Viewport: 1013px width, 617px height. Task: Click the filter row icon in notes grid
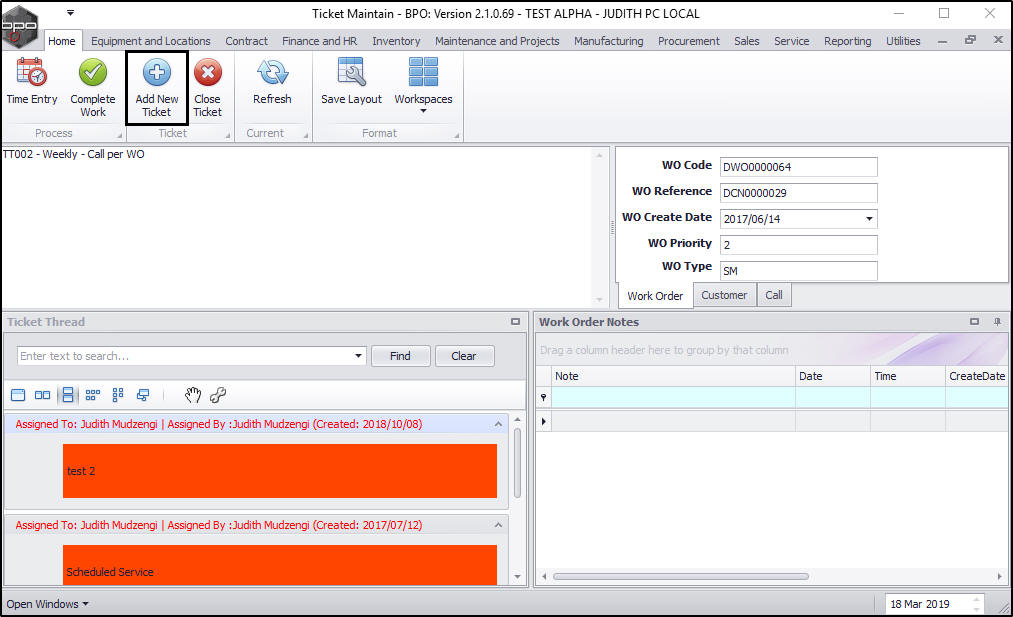pos(543,397)
